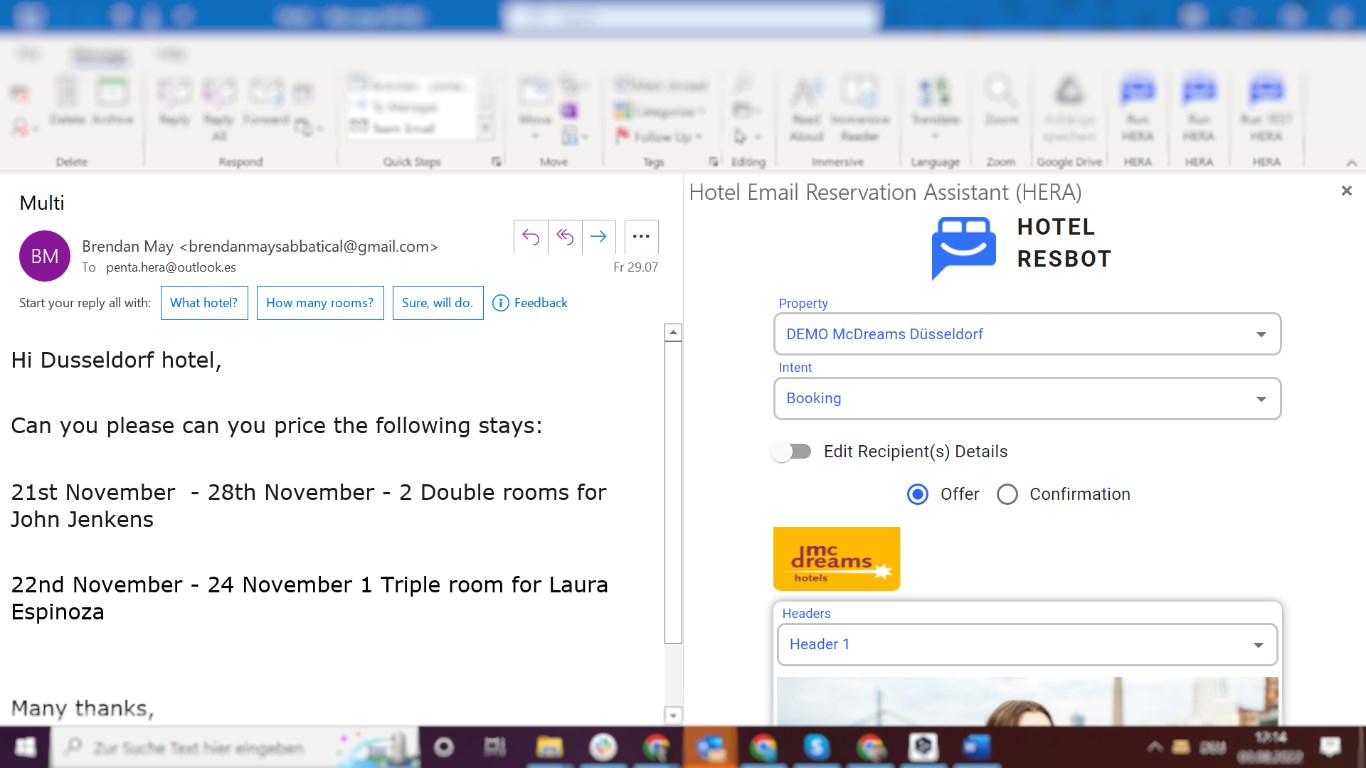The image size is (1366, 768).
Task: Open the Immersive Reader
Action: pos(859,108)
